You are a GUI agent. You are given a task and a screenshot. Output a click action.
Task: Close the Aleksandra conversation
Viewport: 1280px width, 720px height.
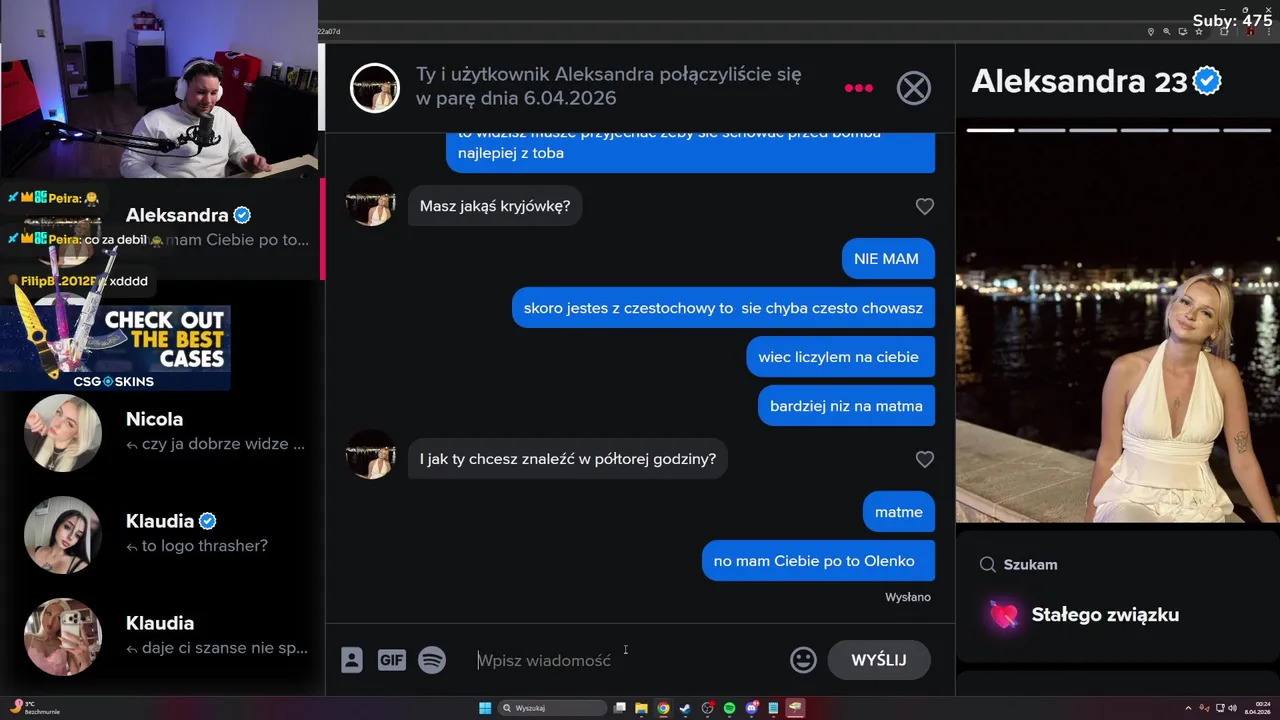pos(913,88)
